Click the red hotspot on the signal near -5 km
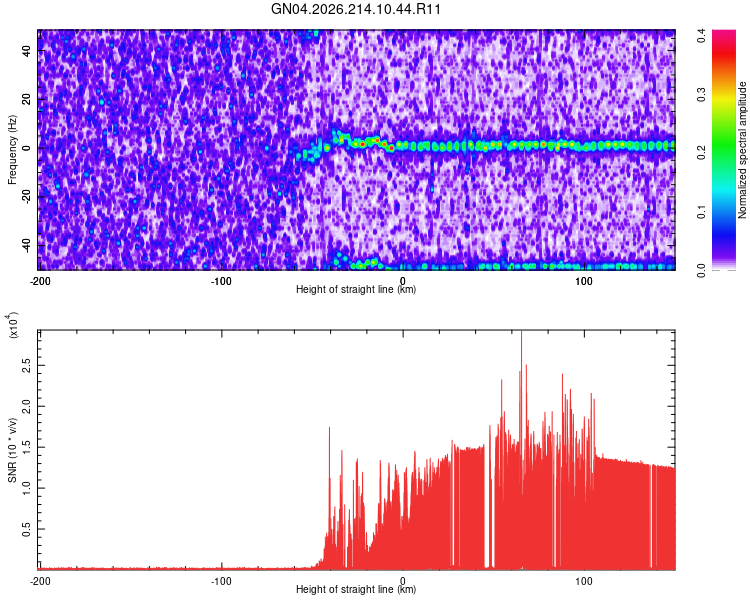 (392, 148)
